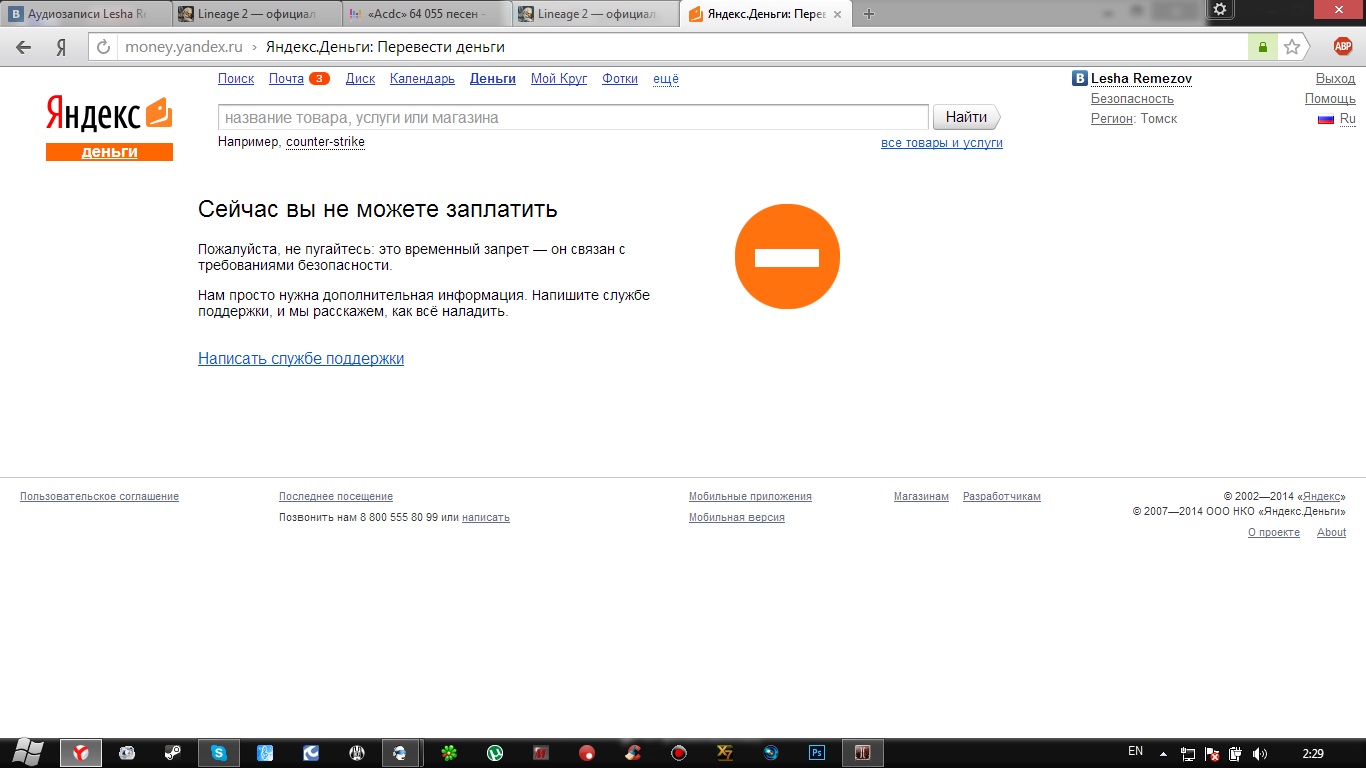Click the taskbar clock showing 2:29
Image resolution: width=1366 pixels, height=768 pixels.
click(1313, 753)
